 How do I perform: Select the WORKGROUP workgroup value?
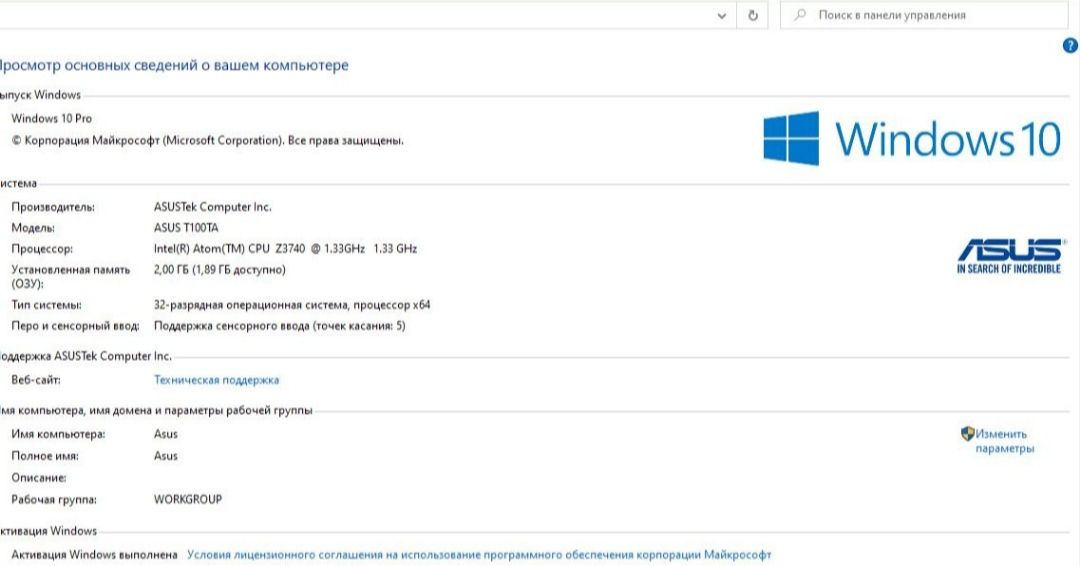[x=187, y=499]
